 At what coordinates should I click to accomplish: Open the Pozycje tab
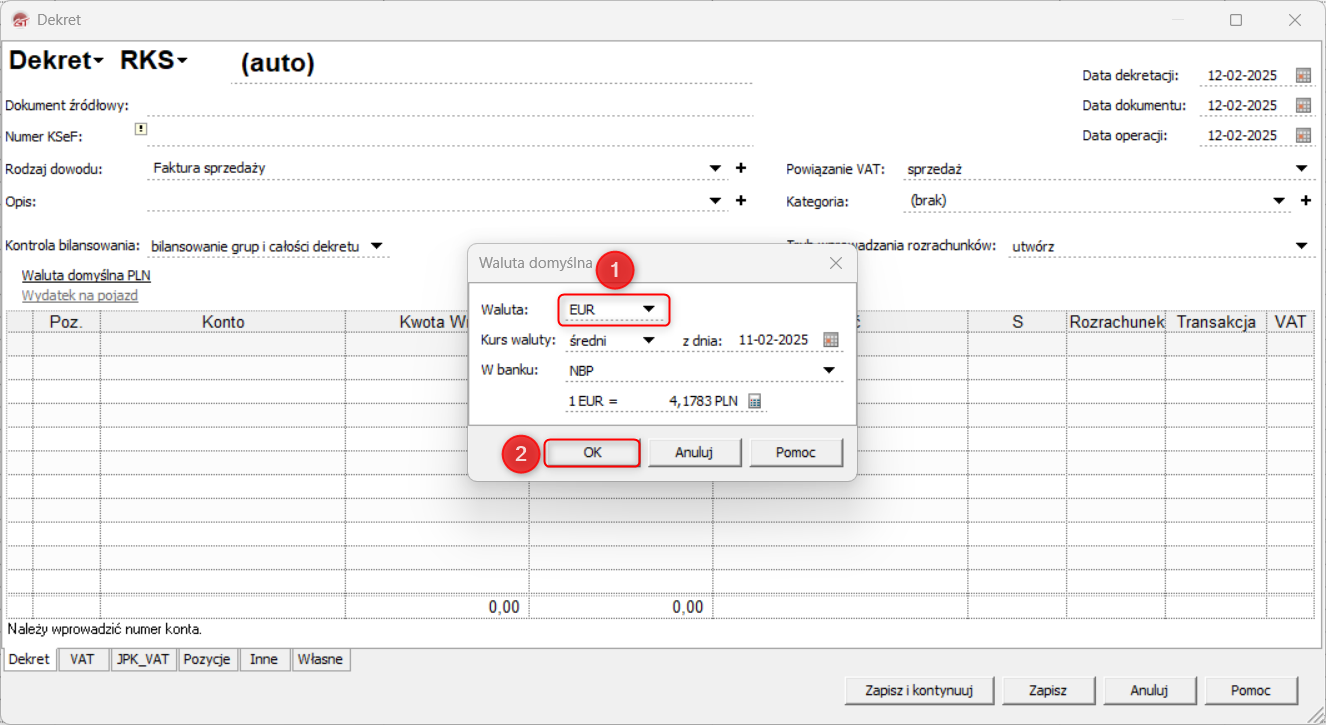pyautogui.click(x=208, y=660)
